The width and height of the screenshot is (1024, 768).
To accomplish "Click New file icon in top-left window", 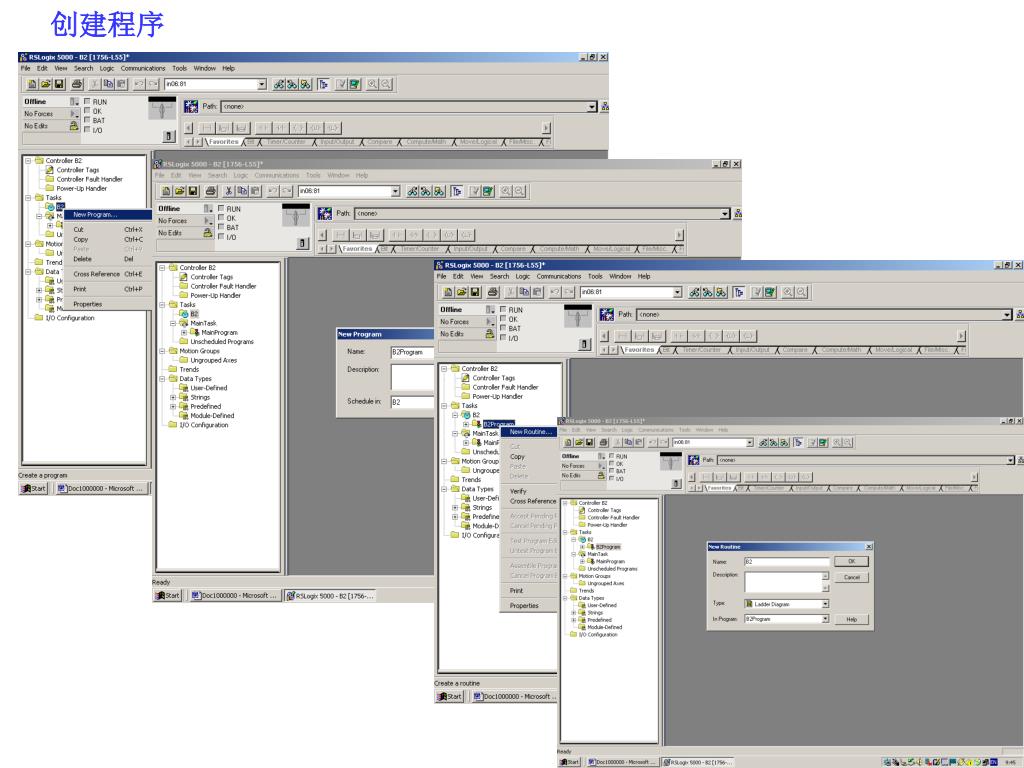I will pos(32,84).
